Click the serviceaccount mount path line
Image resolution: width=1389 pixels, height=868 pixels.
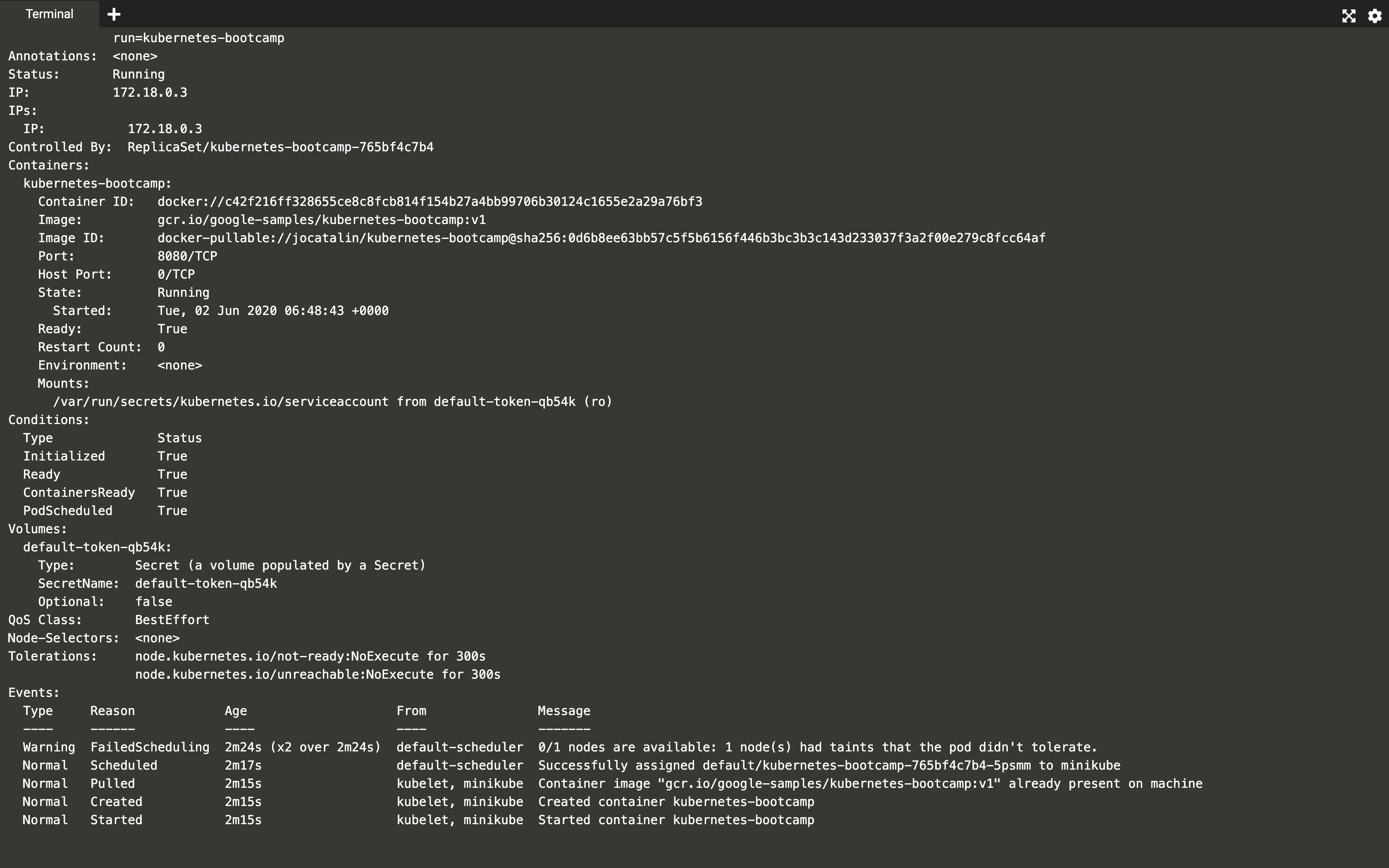point(332,402)
